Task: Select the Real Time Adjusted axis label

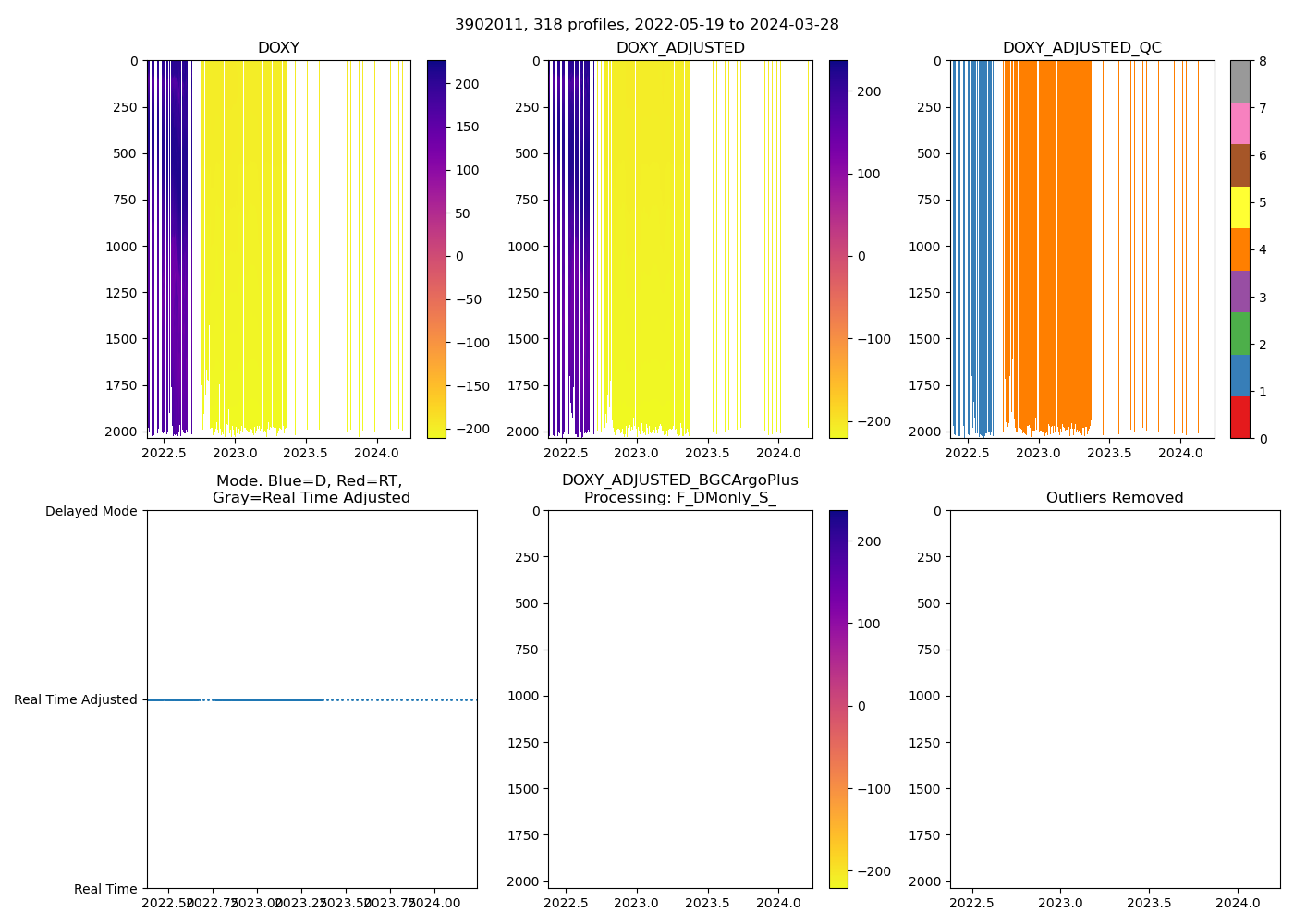Action: click(76, 700)
